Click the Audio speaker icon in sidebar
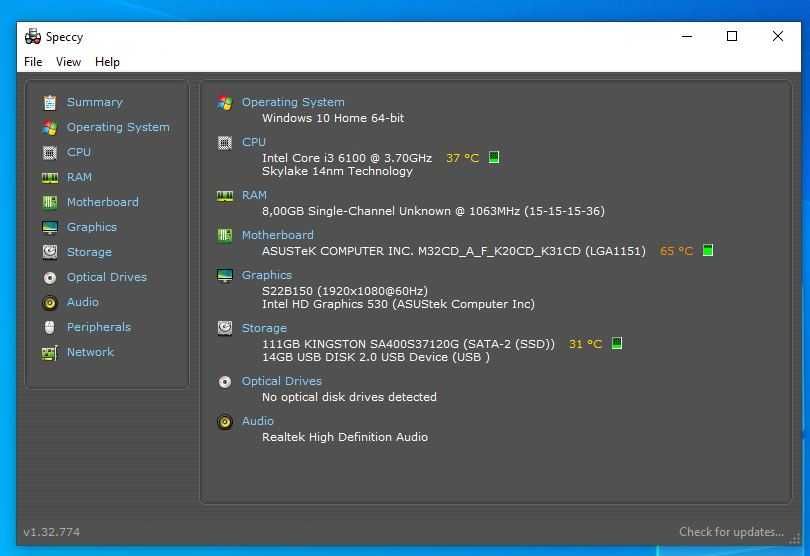Screen dimensions: 810x556 point(50,302)
